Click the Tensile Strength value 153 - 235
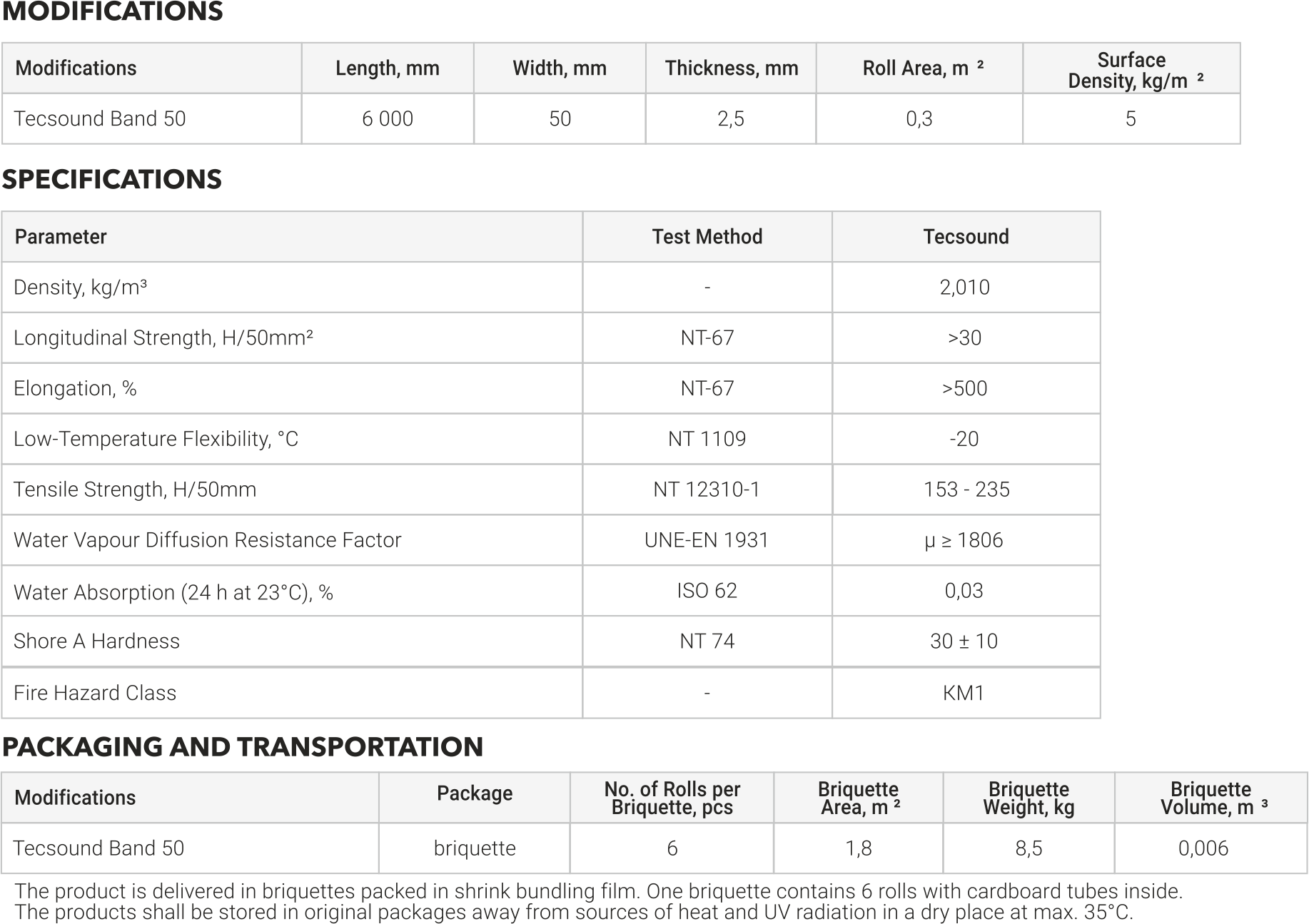This screenshot has height=924, width=1309. tap(966, 489)
